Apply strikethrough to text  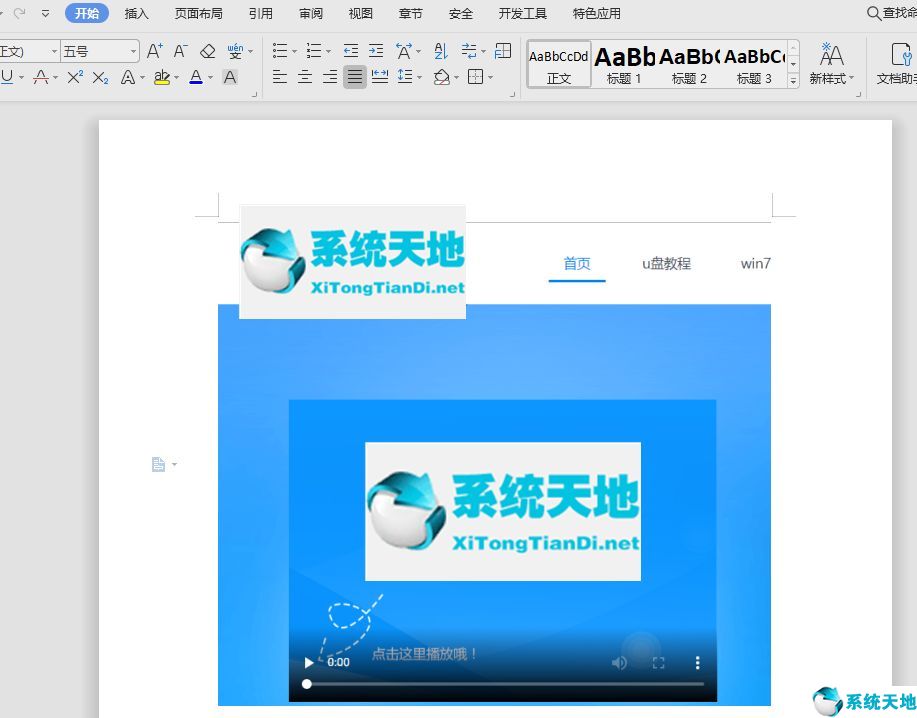pos(41,77)
